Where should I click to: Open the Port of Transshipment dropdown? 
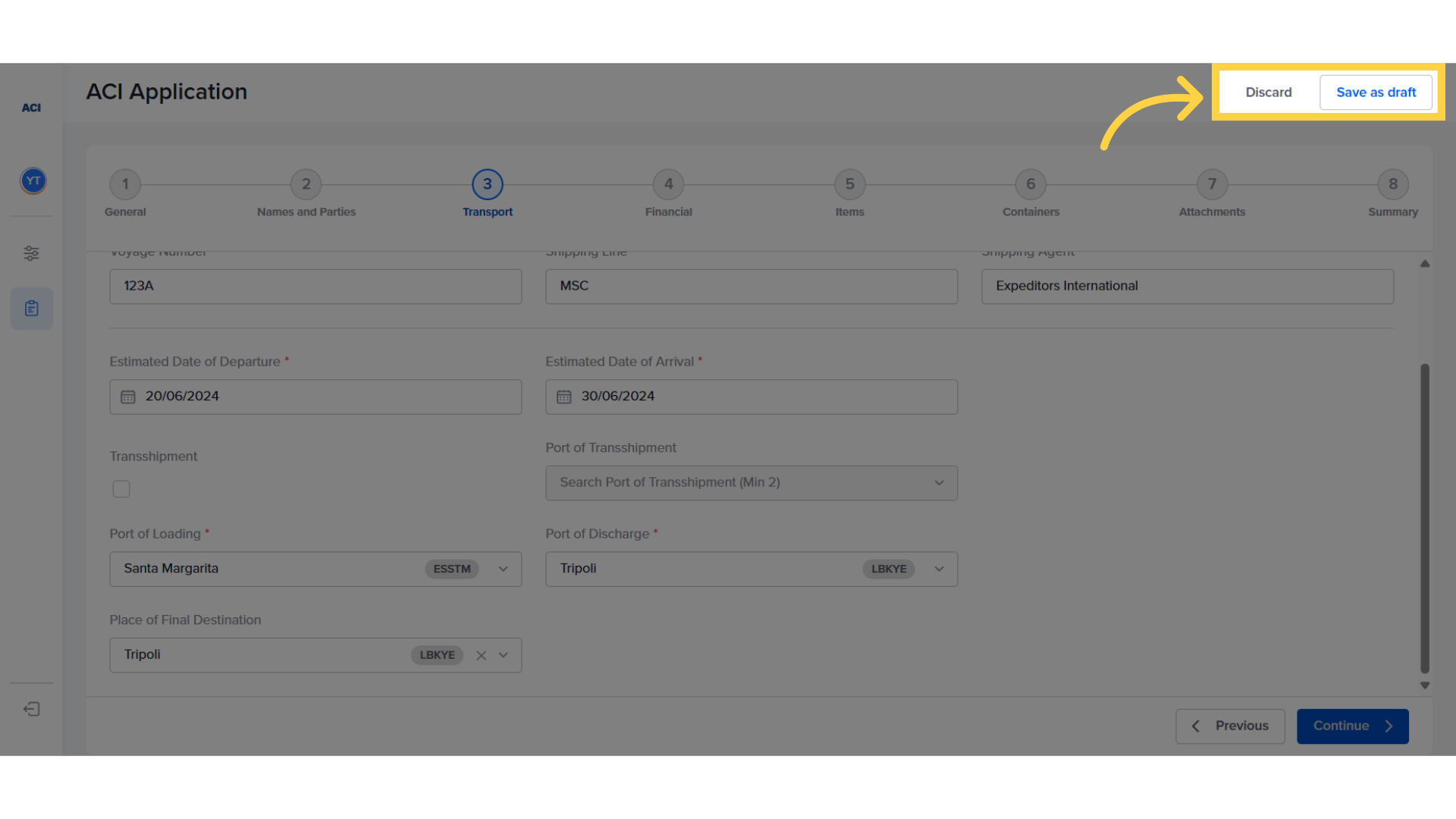[x=939, y=482]
